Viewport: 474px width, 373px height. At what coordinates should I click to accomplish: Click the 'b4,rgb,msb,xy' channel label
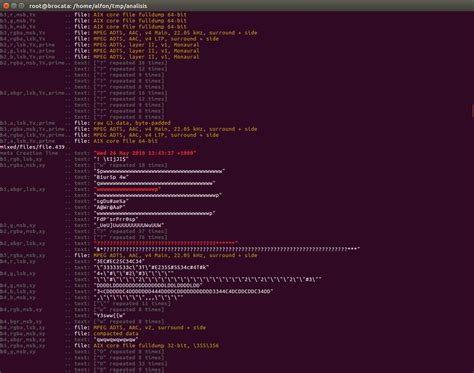click(21, 310)
